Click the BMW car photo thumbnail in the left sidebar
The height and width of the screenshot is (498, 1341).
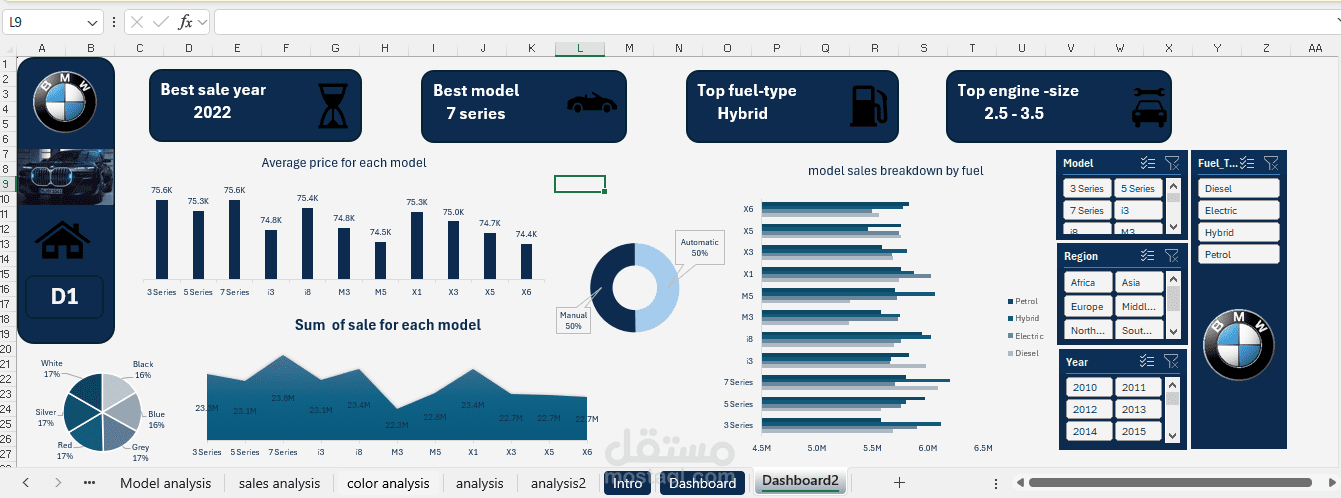[66, 176]
